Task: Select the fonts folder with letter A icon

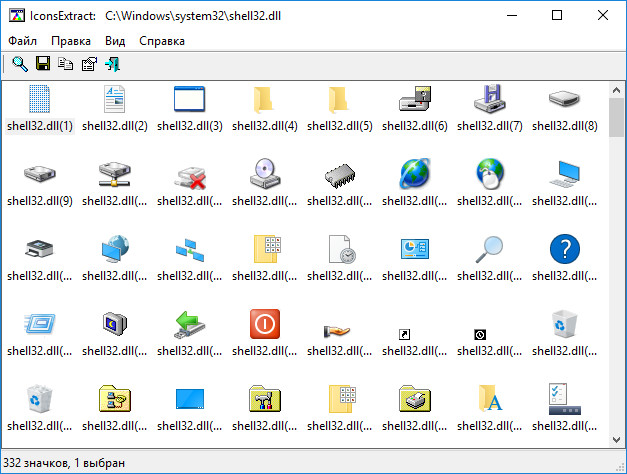Action: [490, 399]
